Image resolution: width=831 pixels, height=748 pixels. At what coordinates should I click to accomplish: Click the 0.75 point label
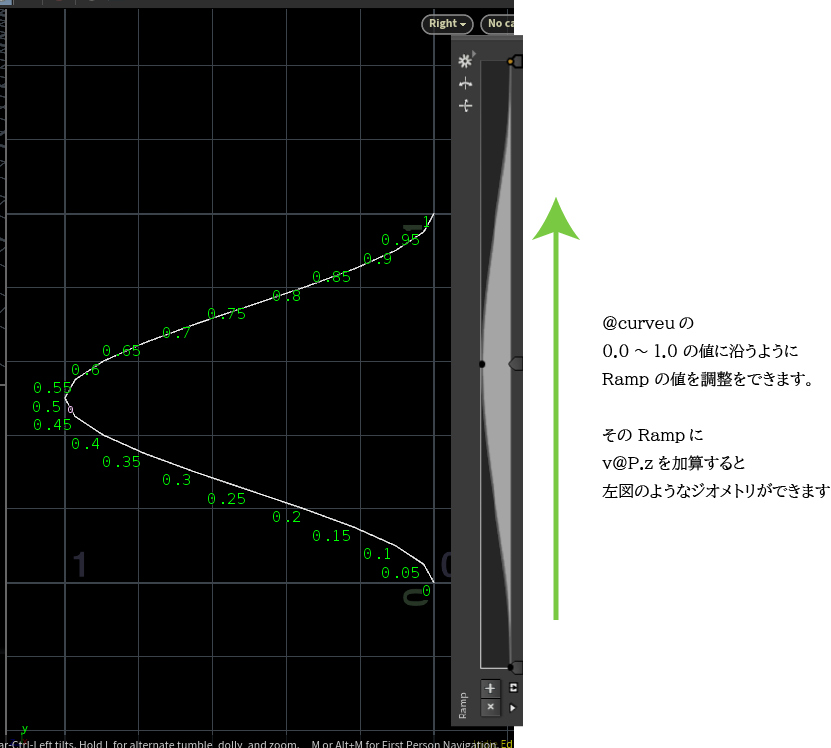pyautogui.click(x=226, y=314)
